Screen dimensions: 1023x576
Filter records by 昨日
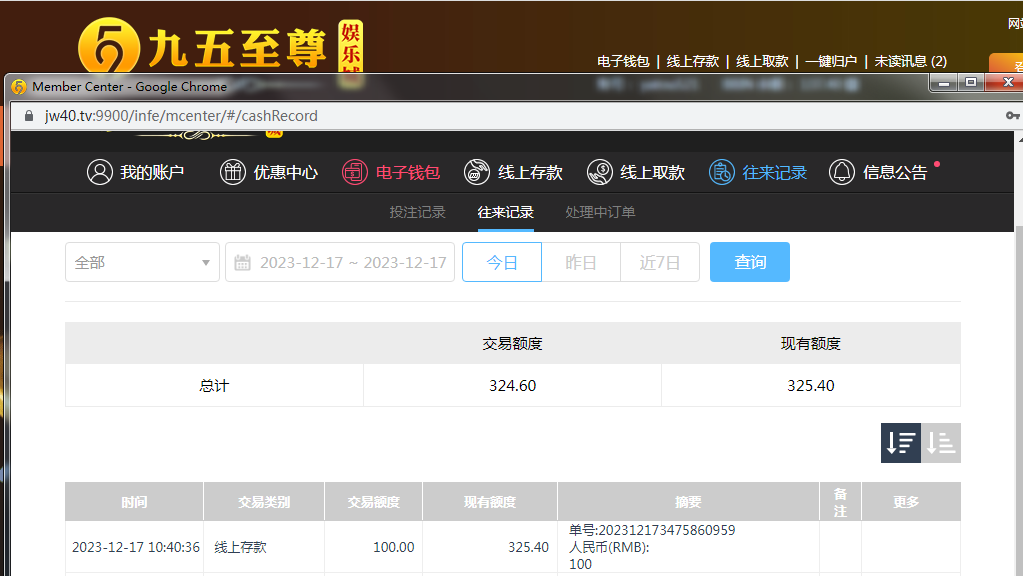coord(581,262)
